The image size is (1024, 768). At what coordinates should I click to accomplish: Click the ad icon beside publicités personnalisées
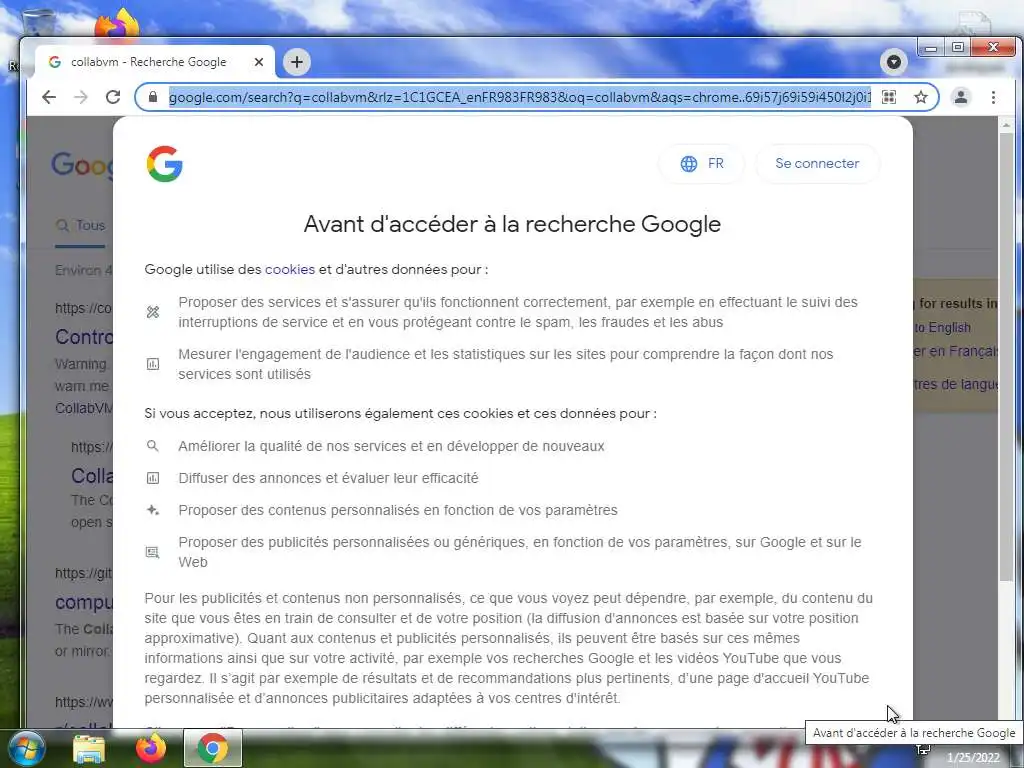click(153, 552)
